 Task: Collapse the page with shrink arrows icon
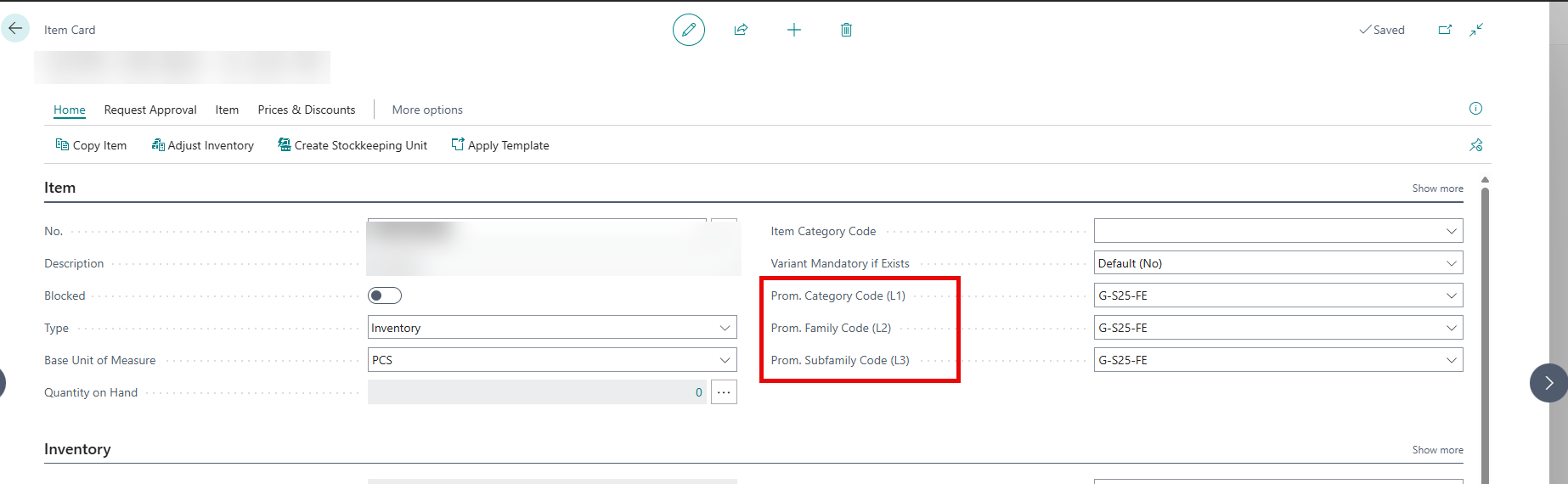pyautogui.click(x=1476, y=30)
